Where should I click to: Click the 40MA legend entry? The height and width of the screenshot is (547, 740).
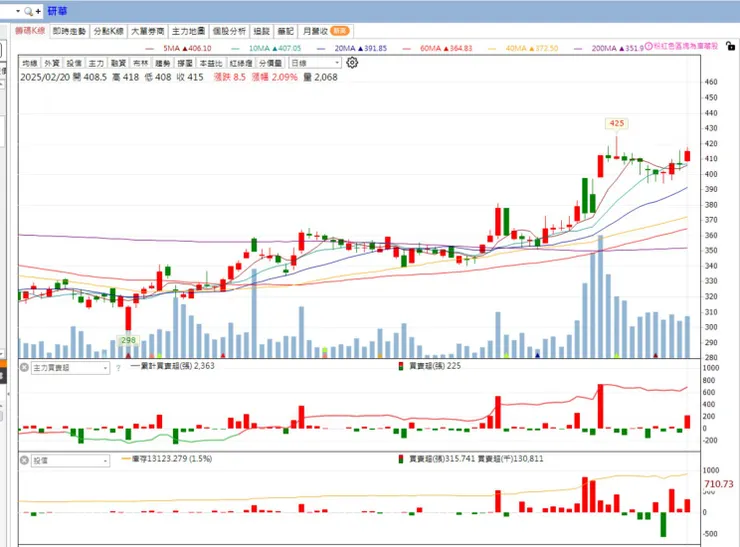point(523,48)
